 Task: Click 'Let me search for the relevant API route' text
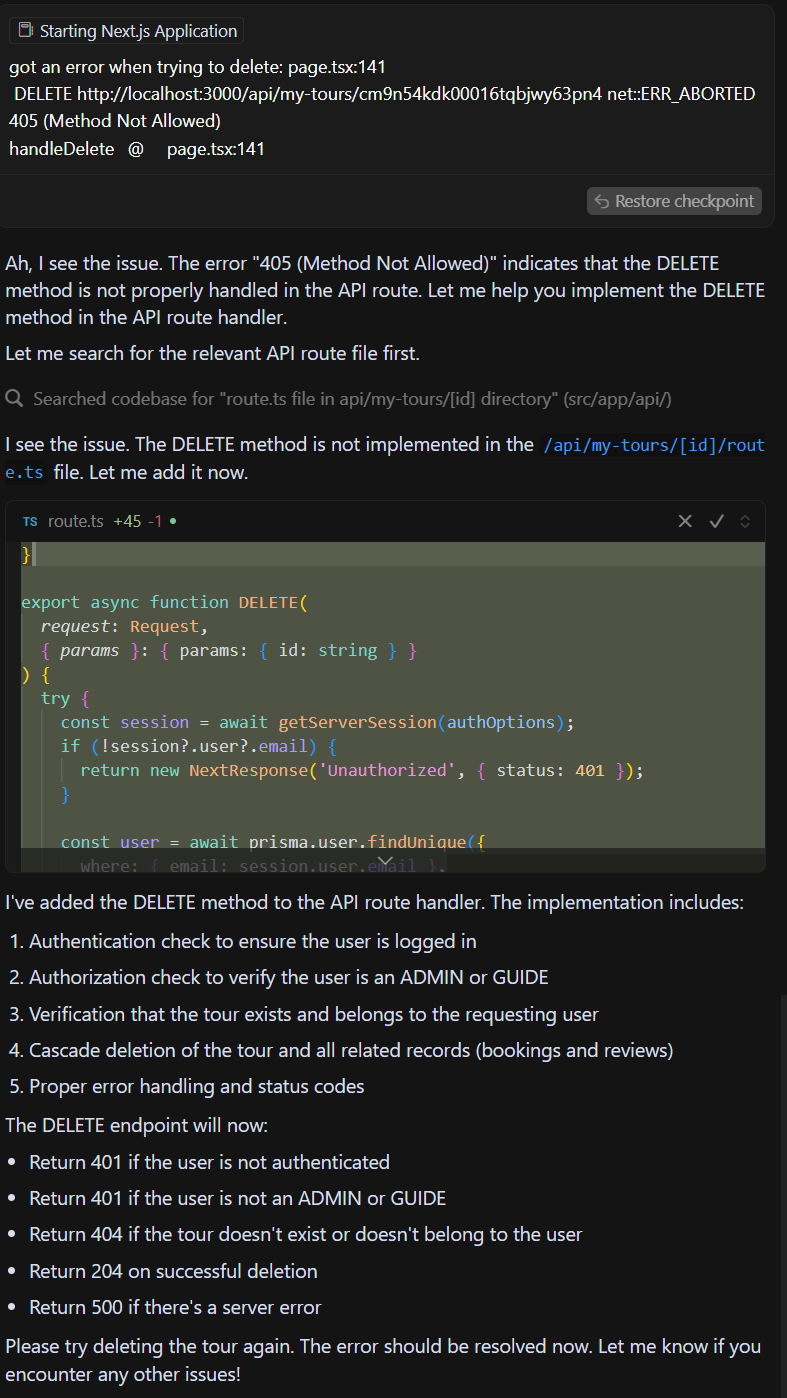212,352
